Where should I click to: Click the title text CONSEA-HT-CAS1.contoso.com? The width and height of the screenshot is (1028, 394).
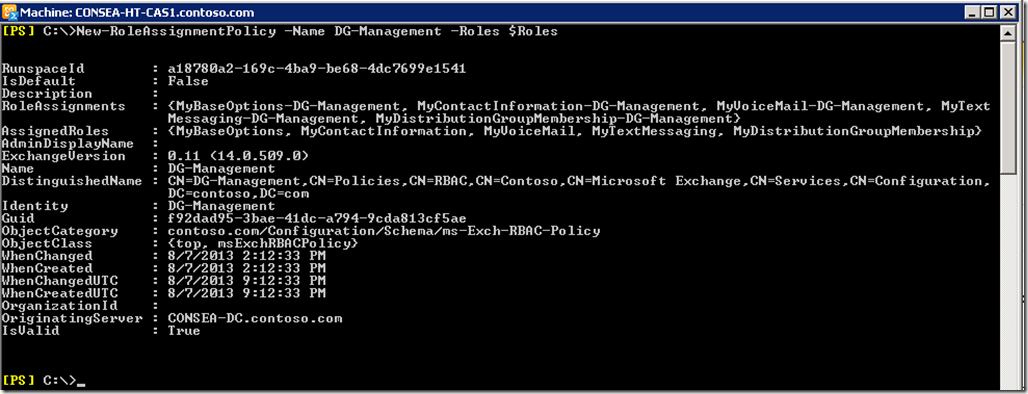pos(165,12)
